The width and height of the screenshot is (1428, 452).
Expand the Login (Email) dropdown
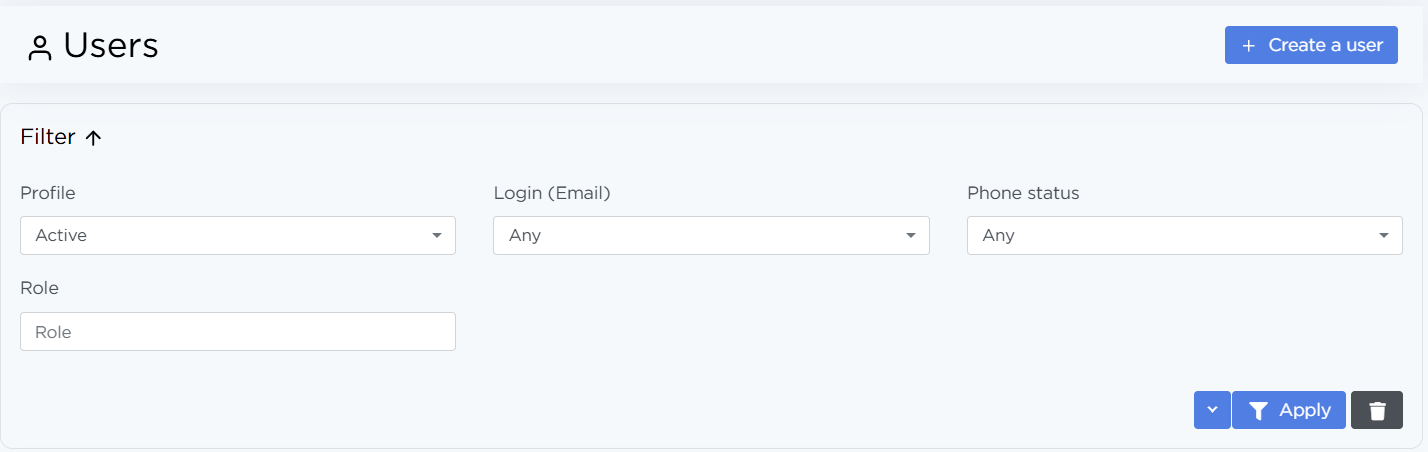pyautogui.click(x=710, y=236)
